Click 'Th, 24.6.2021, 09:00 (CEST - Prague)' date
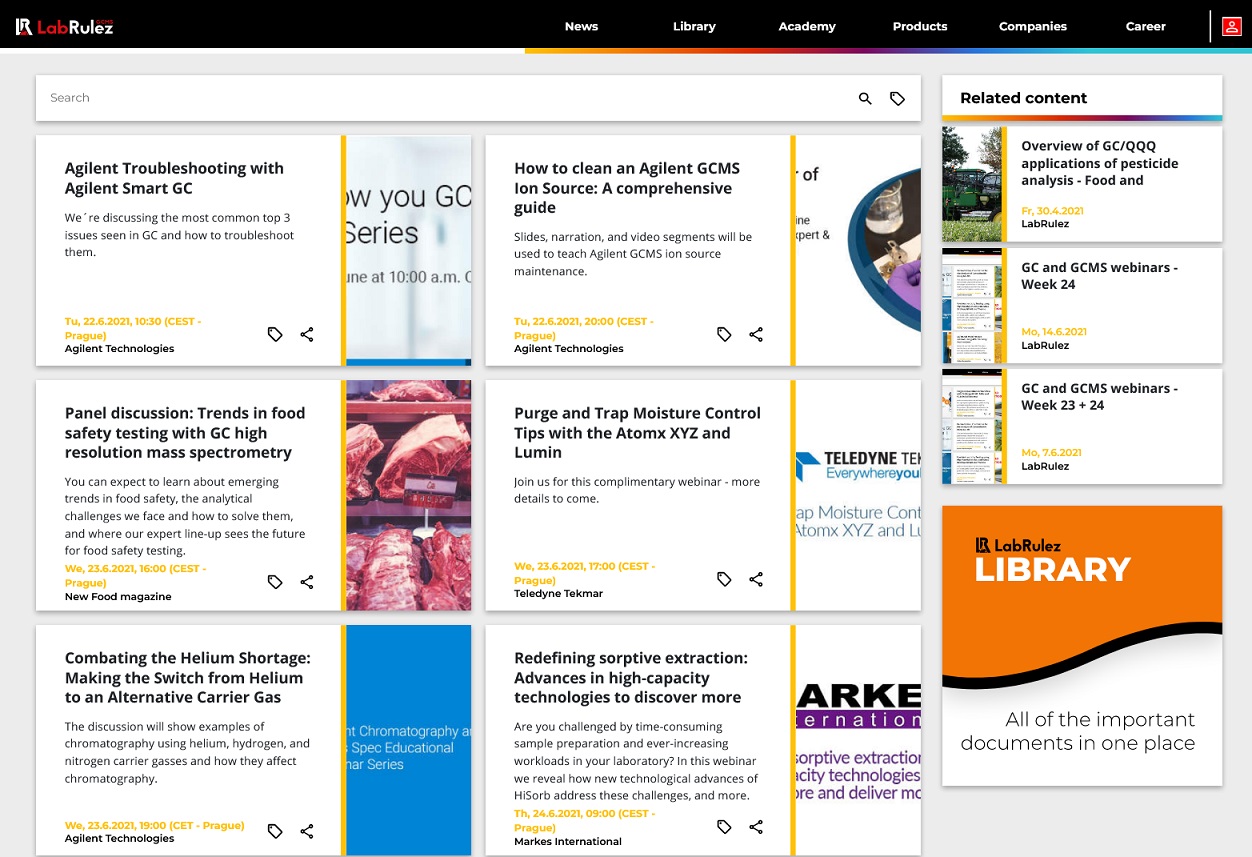The width and height of the screenshot is (1252, 857). [584, 821]
